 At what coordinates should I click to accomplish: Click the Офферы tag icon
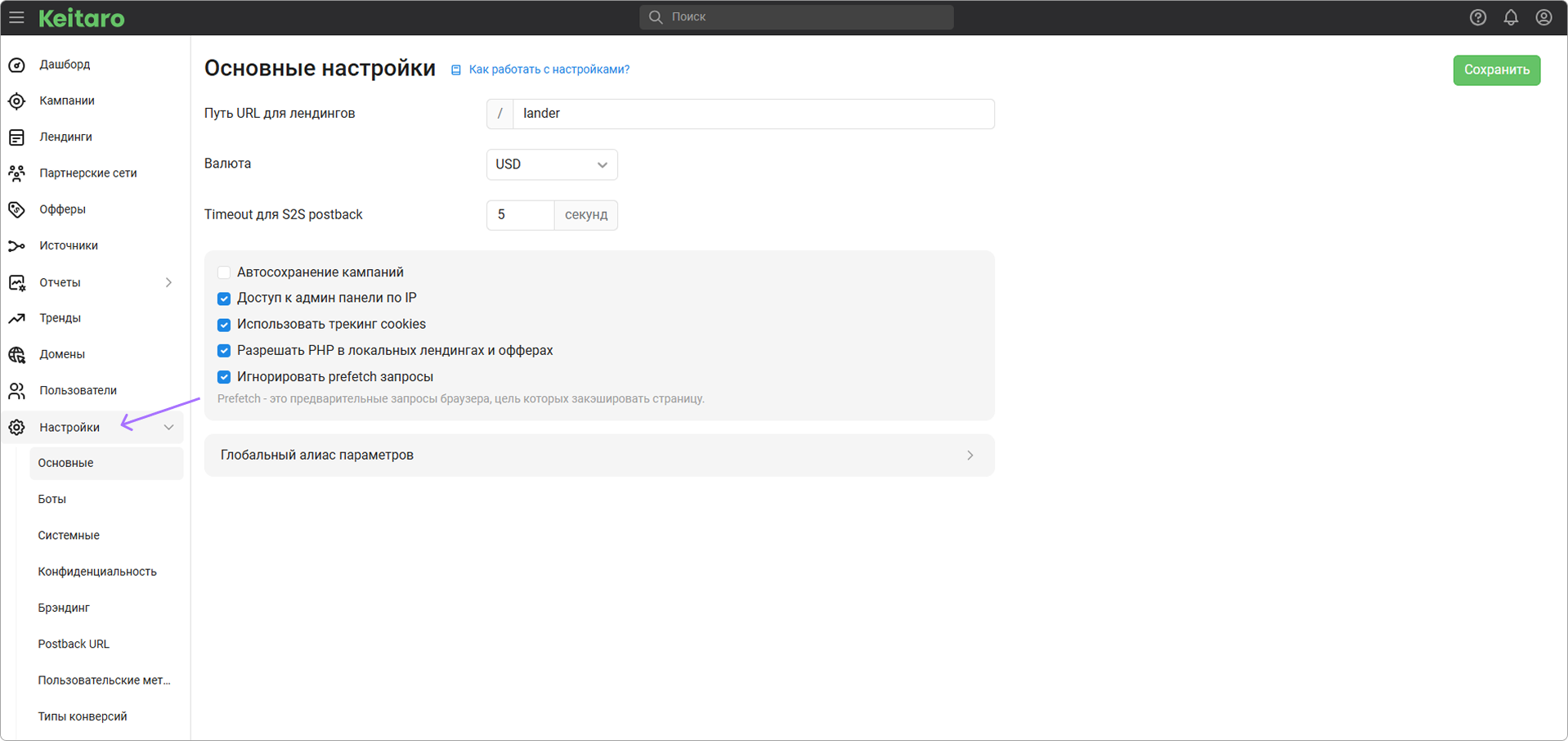tap(17, 209)
